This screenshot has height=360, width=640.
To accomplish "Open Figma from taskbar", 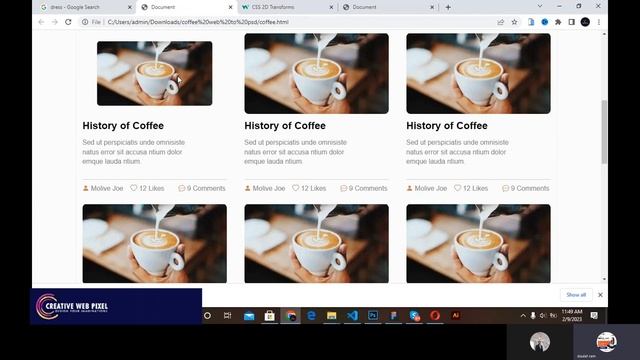I will click(x=393, y=316).
